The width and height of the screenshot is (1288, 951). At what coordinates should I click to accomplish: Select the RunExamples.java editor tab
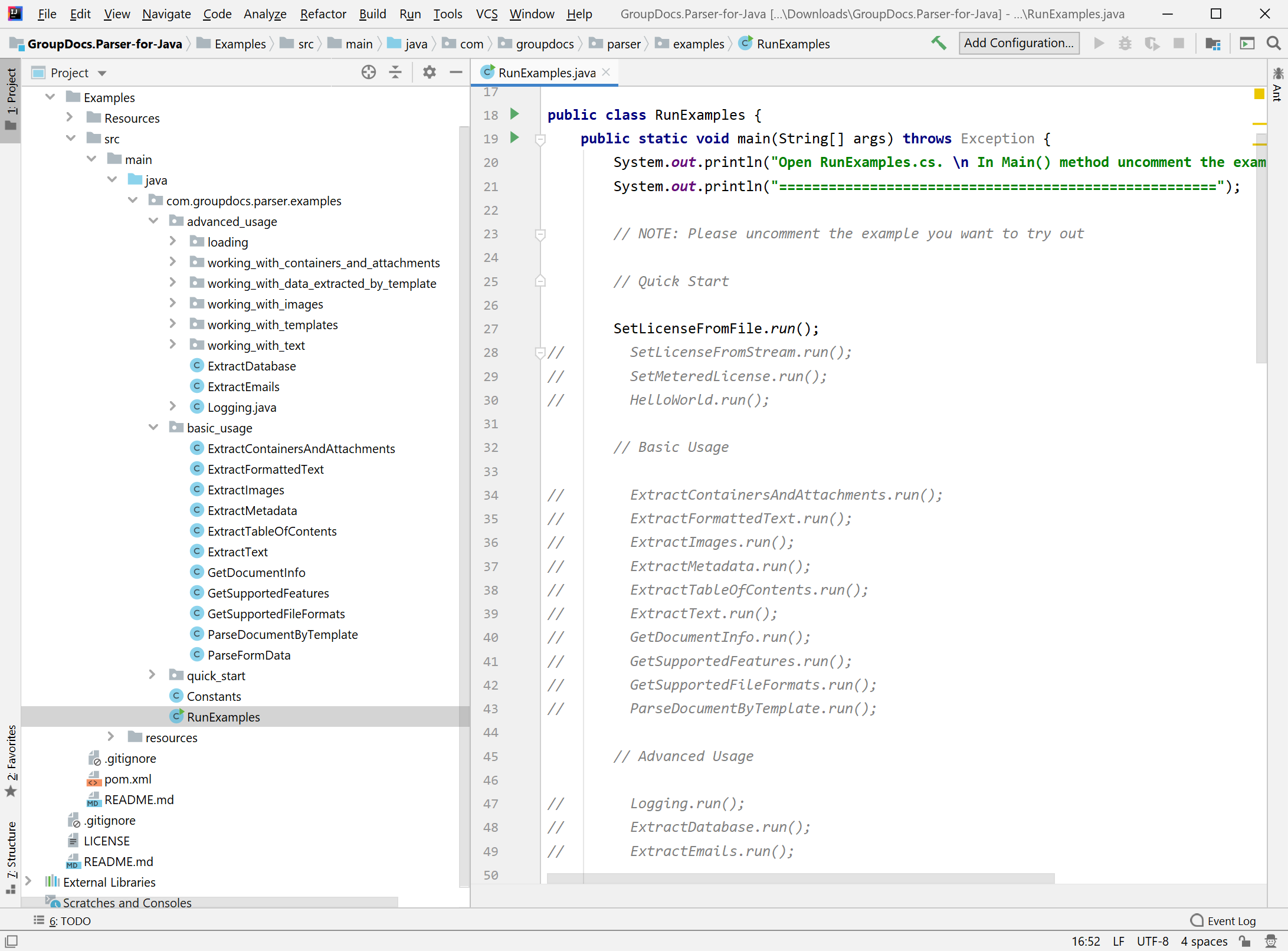[x=546, y=73]
